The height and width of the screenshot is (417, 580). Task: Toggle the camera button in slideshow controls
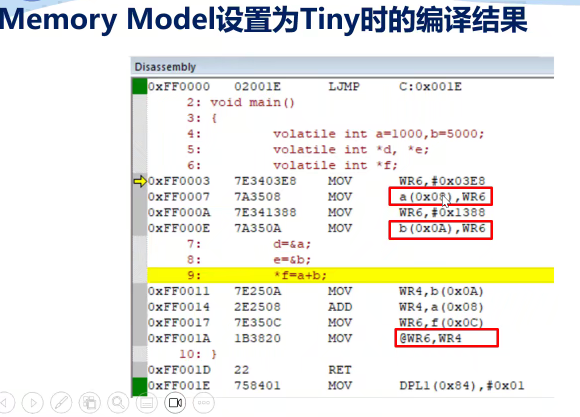pyautogui.click(x=175, y=403)
